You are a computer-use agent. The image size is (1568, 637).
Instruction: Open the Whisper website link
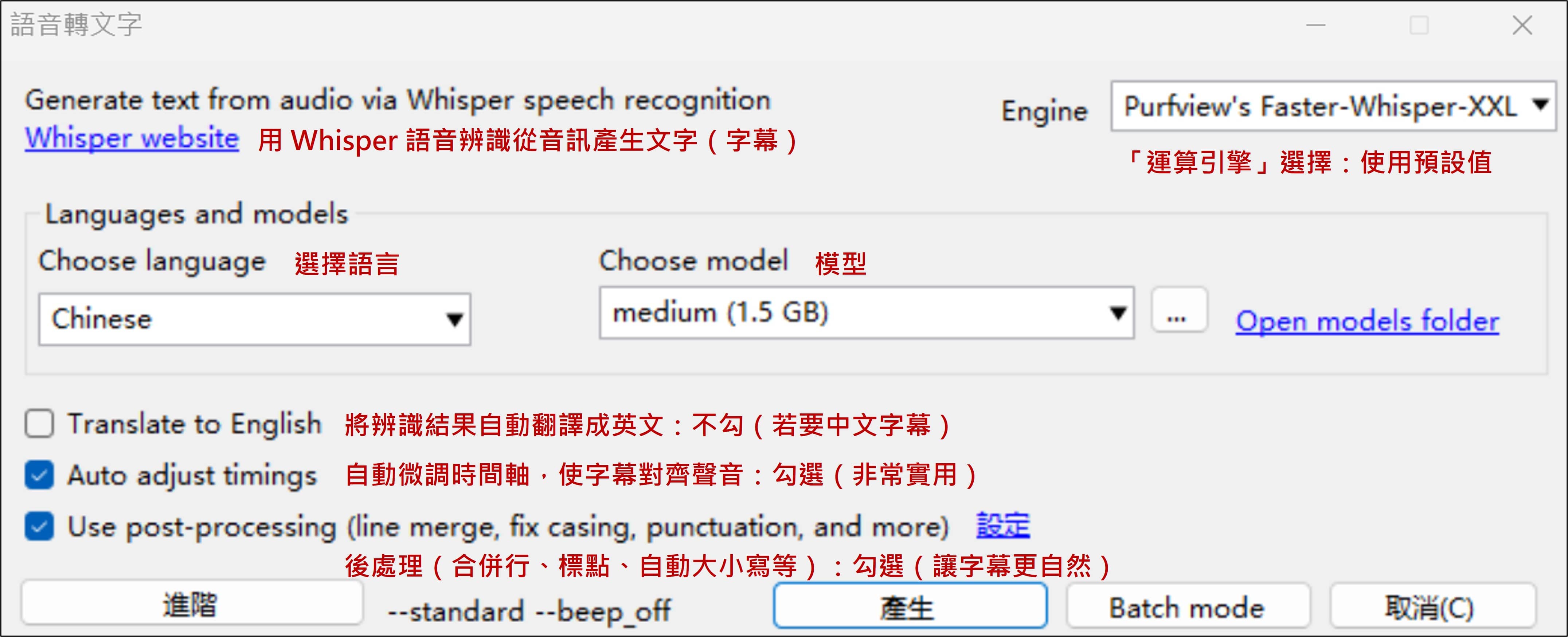(x=132, y=139)
